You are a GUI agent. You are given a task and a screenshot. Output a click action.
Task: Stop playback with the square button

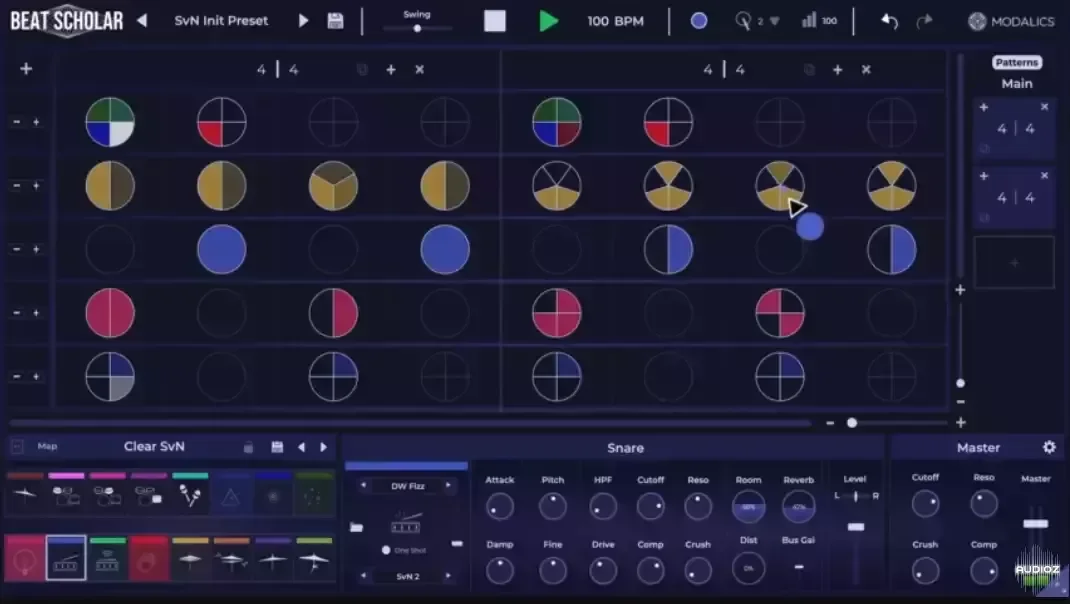[495, 21]
